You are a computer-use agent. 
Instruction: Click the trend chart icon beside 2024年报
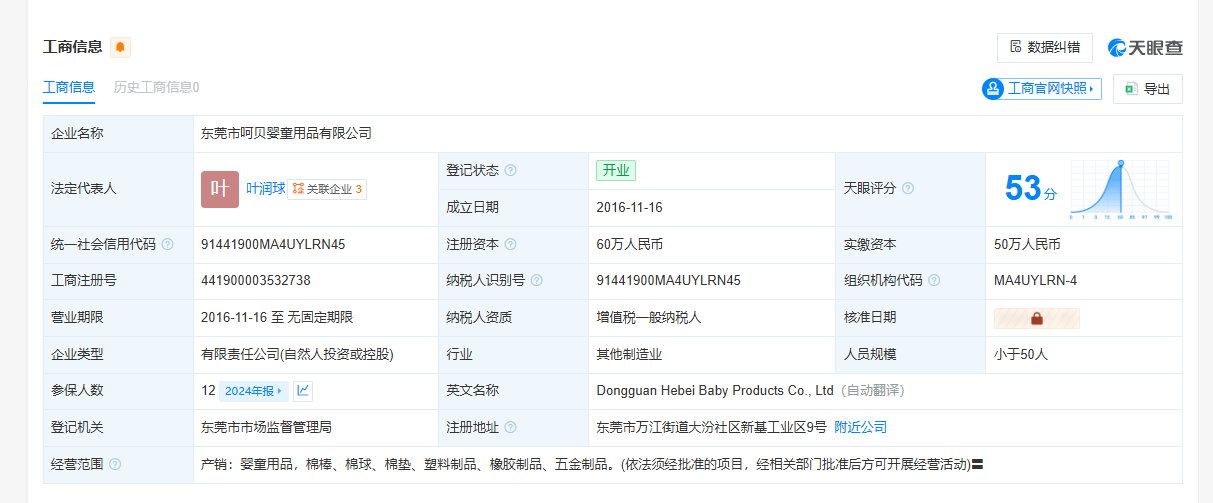(x=304, y=391)
